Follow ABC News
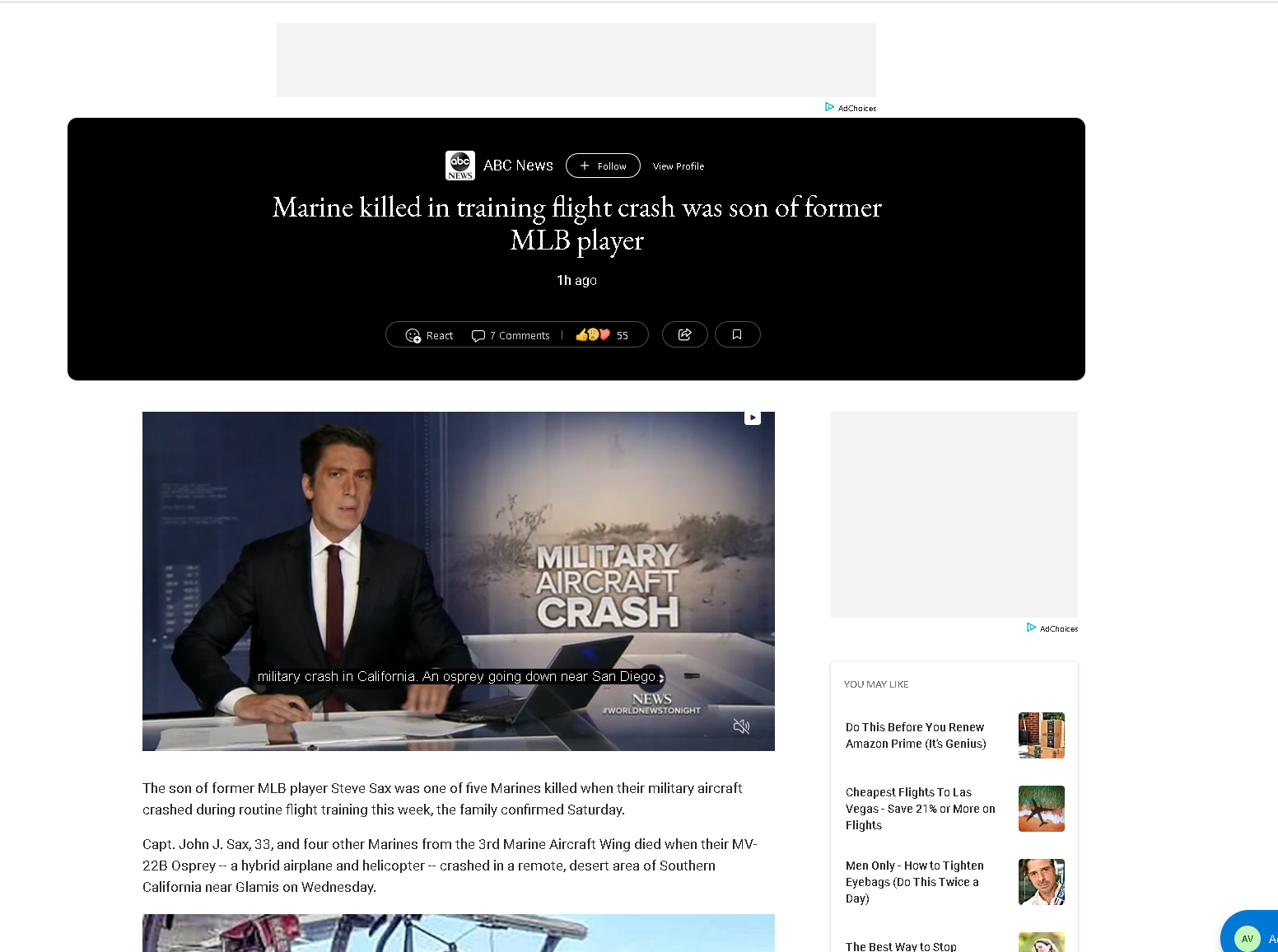 point(603,166)
